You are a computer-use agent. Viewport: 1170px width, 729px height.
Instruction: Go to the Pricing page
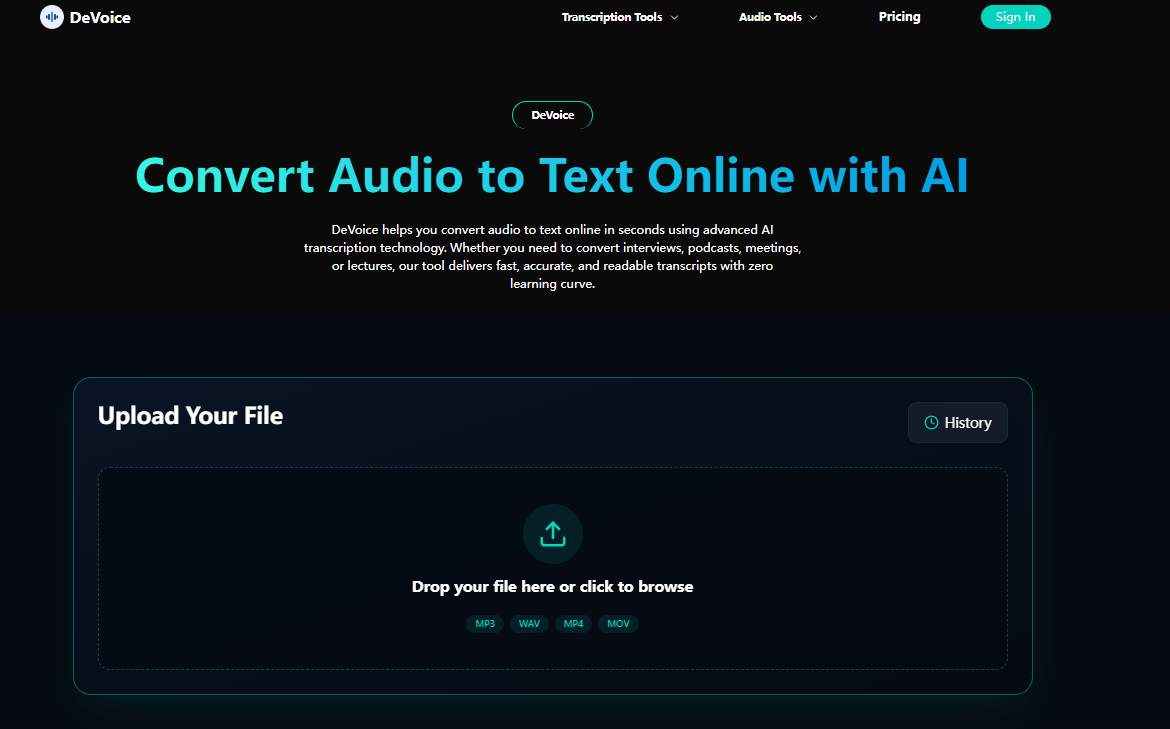pos(899,17)
